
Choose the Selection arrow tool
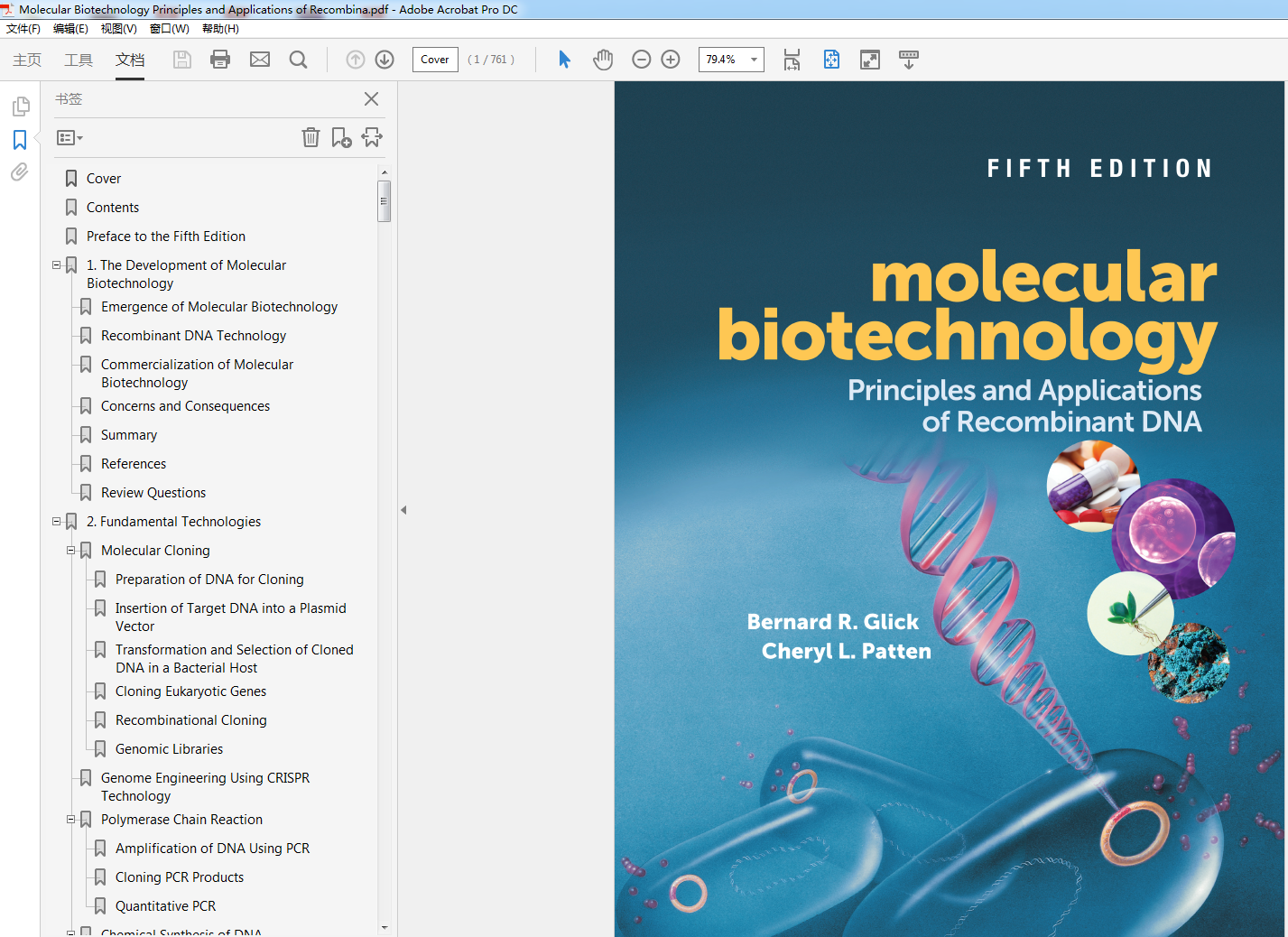click(x=564, y=60)
